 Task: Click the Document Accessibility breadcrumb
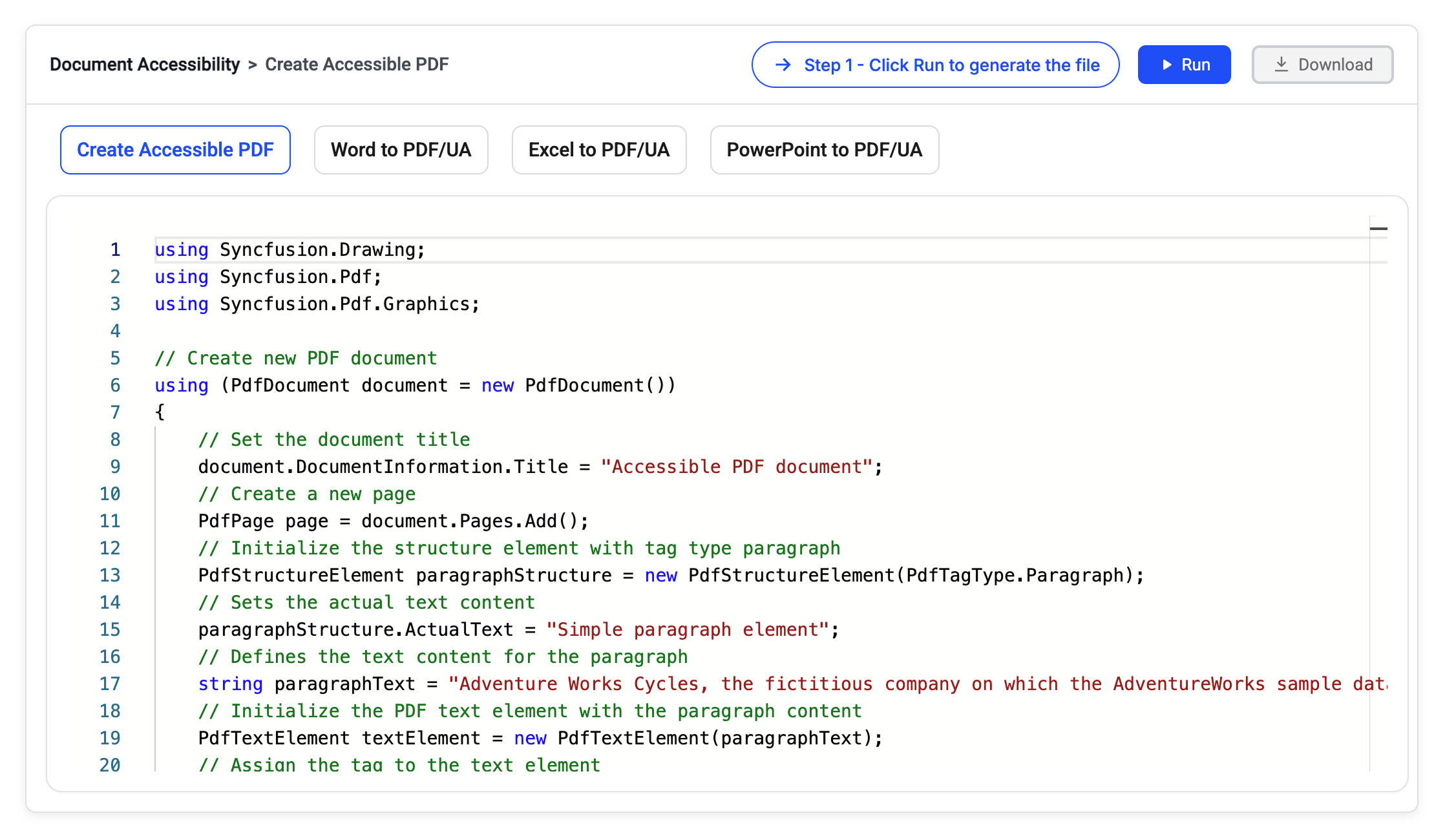point(145,65)
